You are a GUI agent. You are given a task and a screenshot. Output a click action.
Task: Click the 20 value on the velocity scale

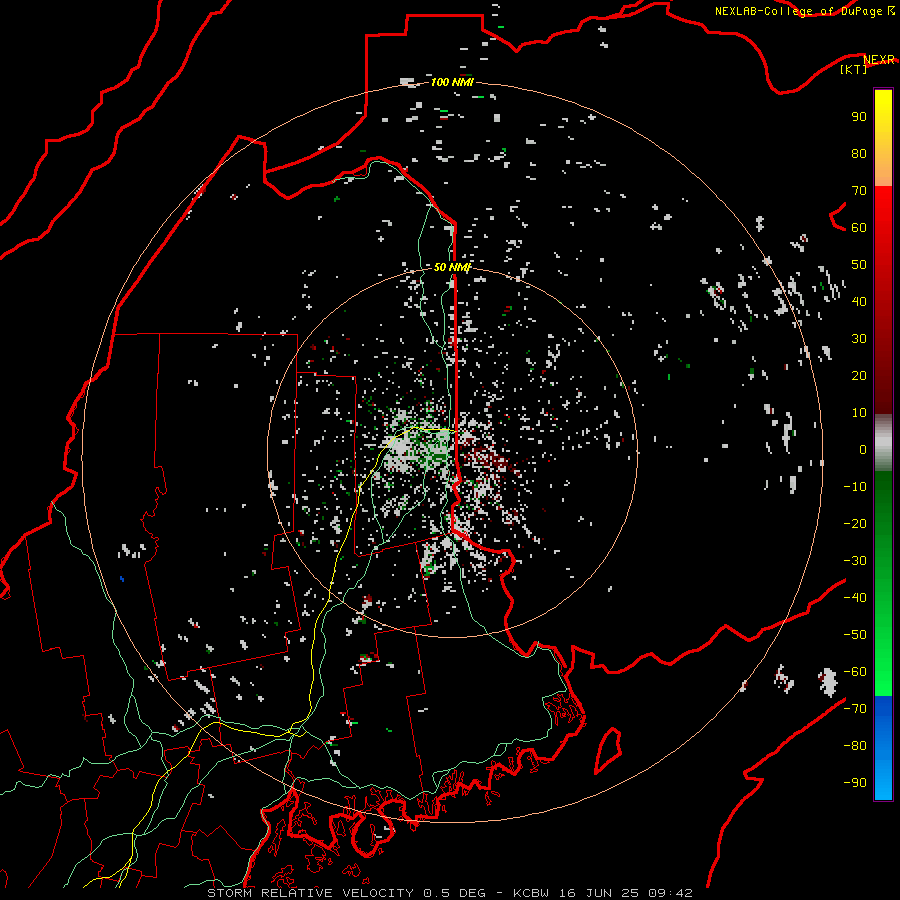tap(859, 376)
